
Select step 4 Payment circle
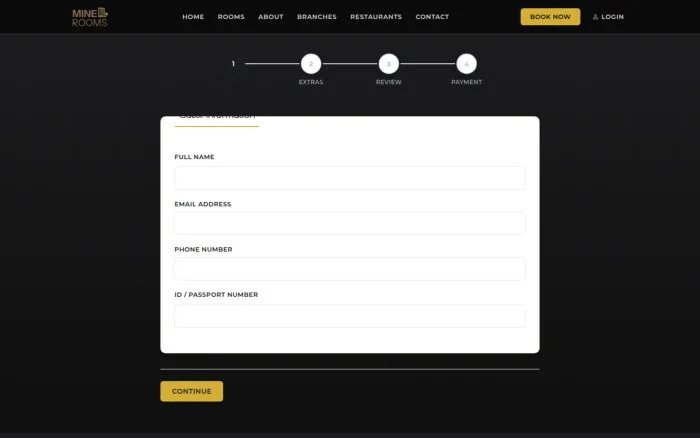[x=466, y=64]
